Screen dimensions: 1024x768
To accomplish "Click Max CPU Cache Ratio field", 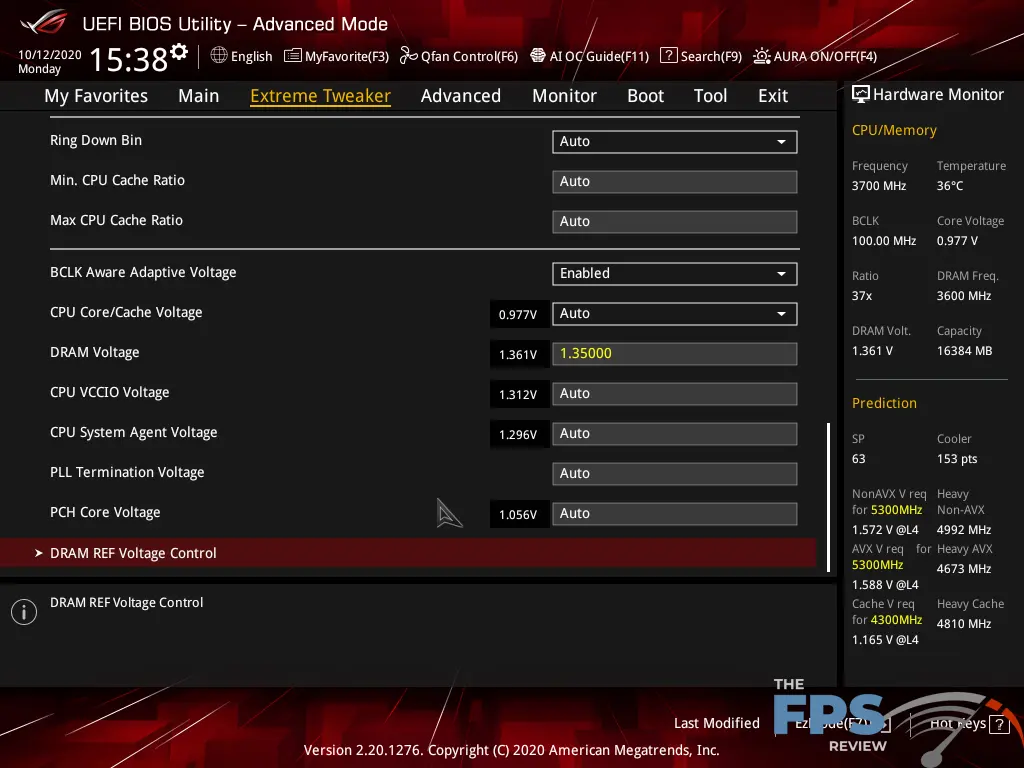I will (675, 221).
